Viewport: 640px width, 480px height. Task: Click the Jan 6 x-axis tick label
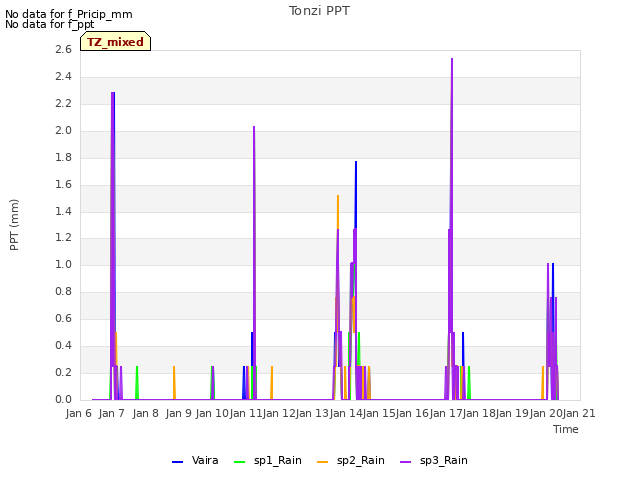point(79,413)
